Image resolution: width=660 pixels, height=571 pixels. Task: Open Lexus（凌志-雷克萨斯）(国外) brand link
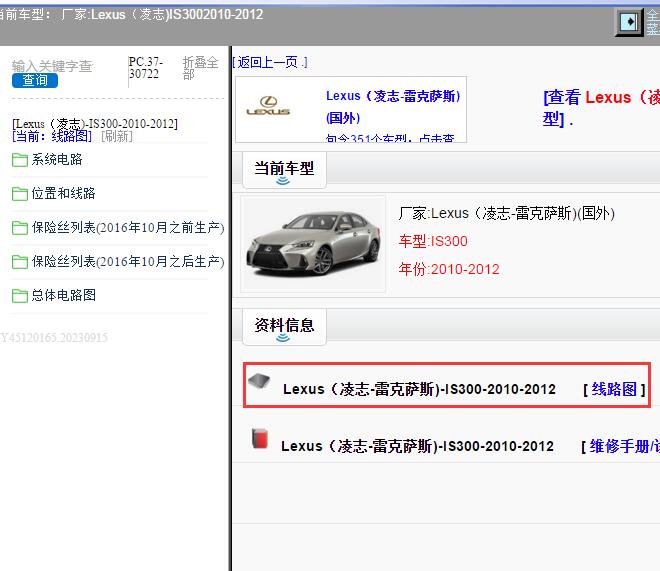[393, 107]
